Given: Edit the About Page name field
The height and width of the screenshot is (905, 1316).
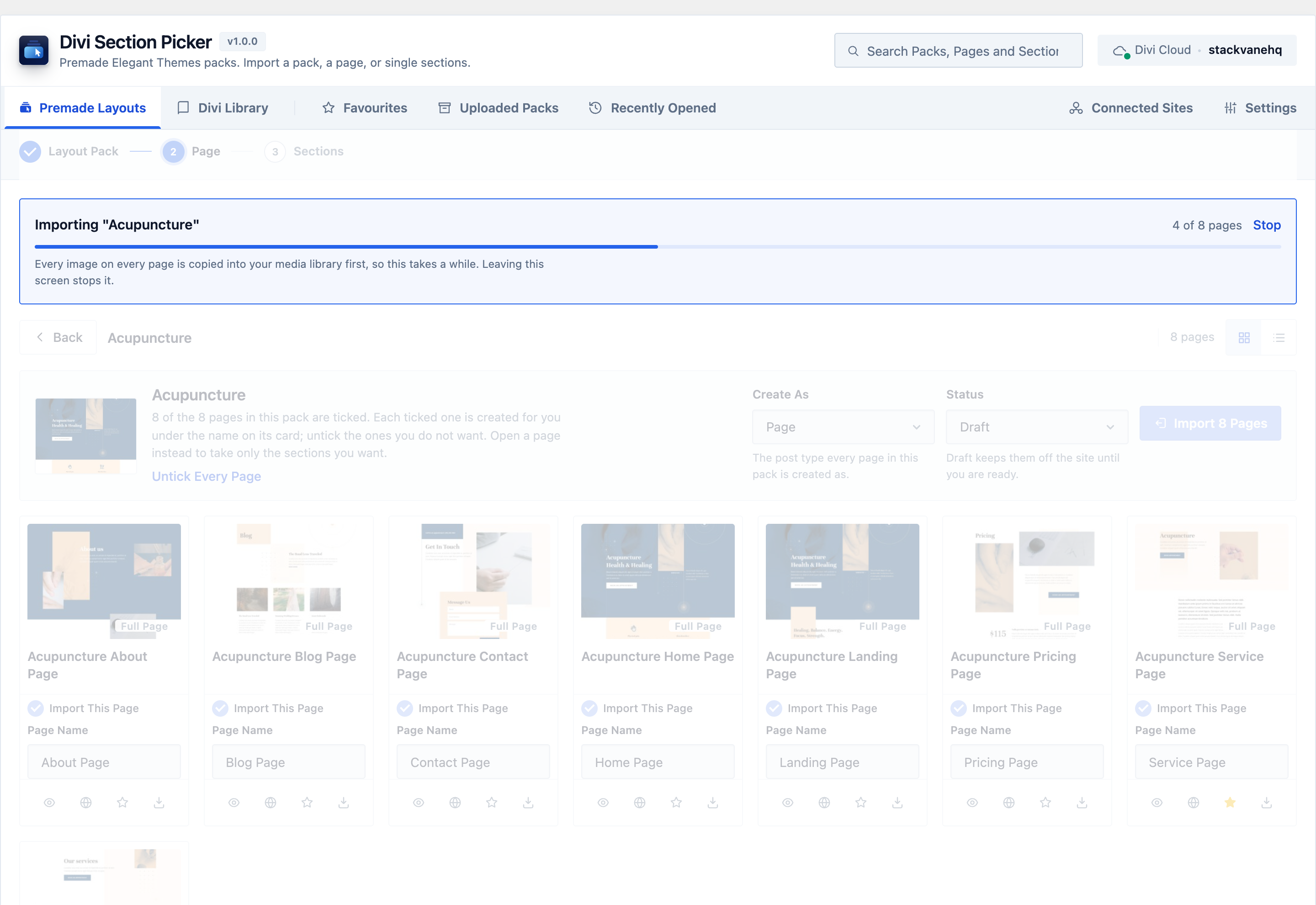Looking at the screenshot, I should pyautogui.click(x=104, y=762).
